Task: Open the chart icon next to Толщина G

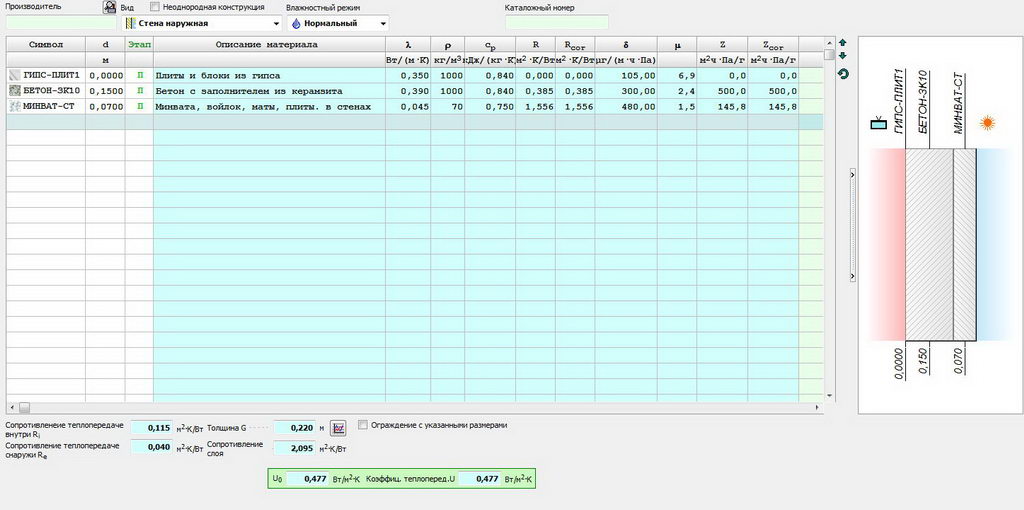Action: [x=338, y=428]
